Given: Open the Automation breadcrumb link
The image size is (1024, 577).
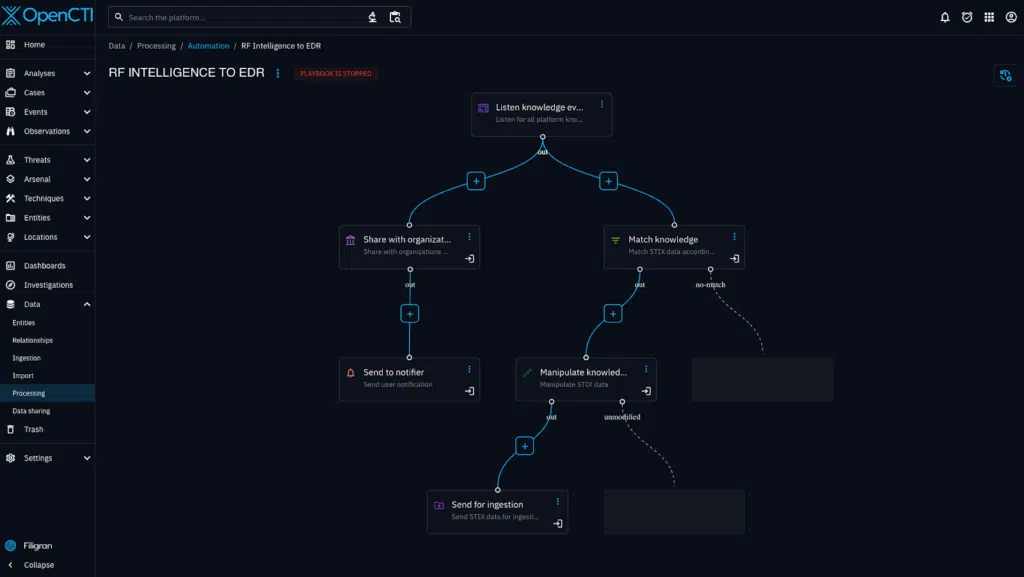Looking at the screenshot, I should pyautogui.click(x=208, y=45).
